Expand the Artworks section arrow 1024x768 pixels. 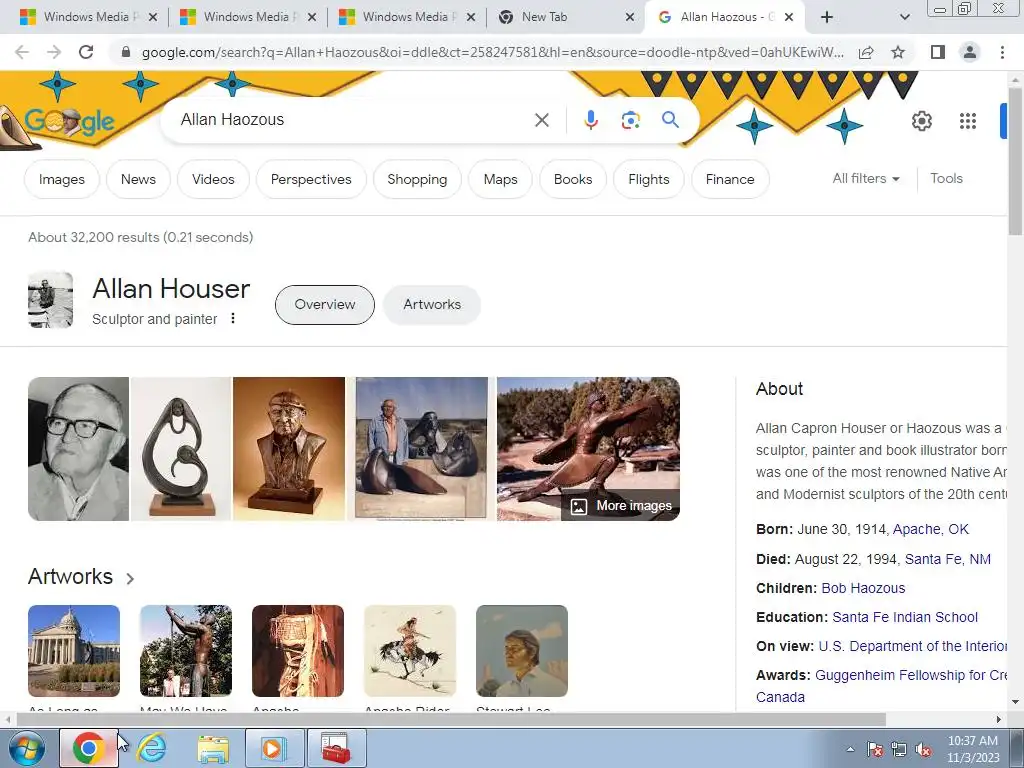click(130, 579)
